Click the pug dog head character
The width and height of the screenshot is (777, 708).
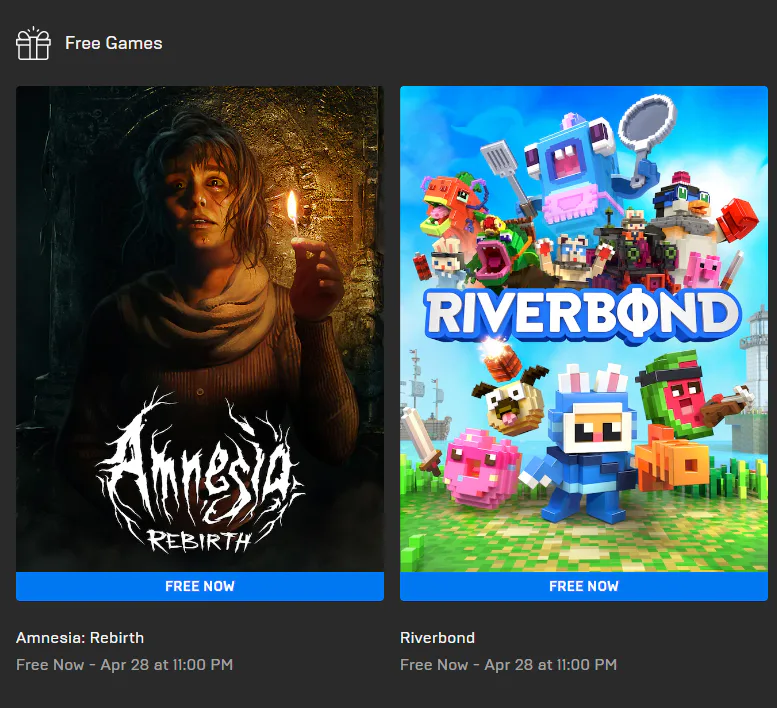(510, 401)
